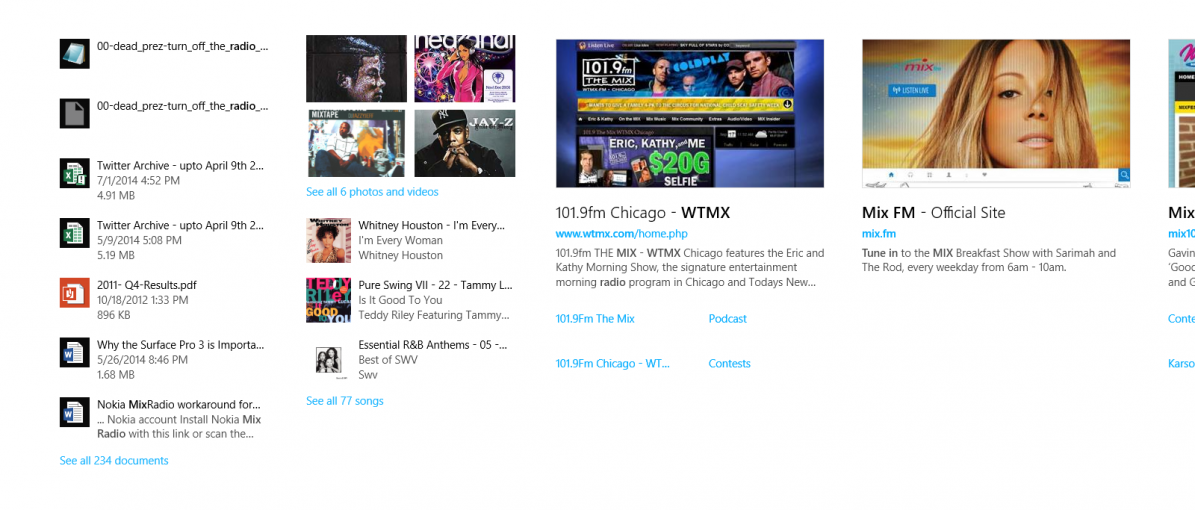
Task: Click See all 234 documents
Action: pyautogui.click(x=114, y=460)
